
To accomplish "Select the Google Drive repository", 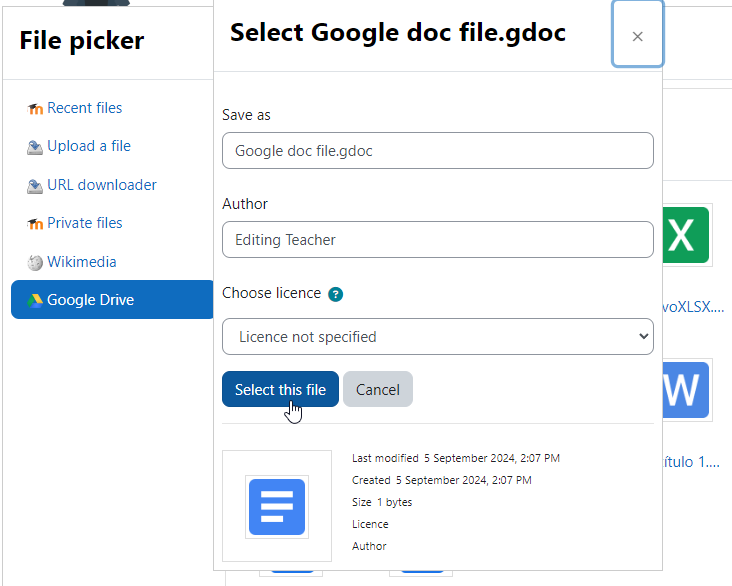I will (112, 300).
